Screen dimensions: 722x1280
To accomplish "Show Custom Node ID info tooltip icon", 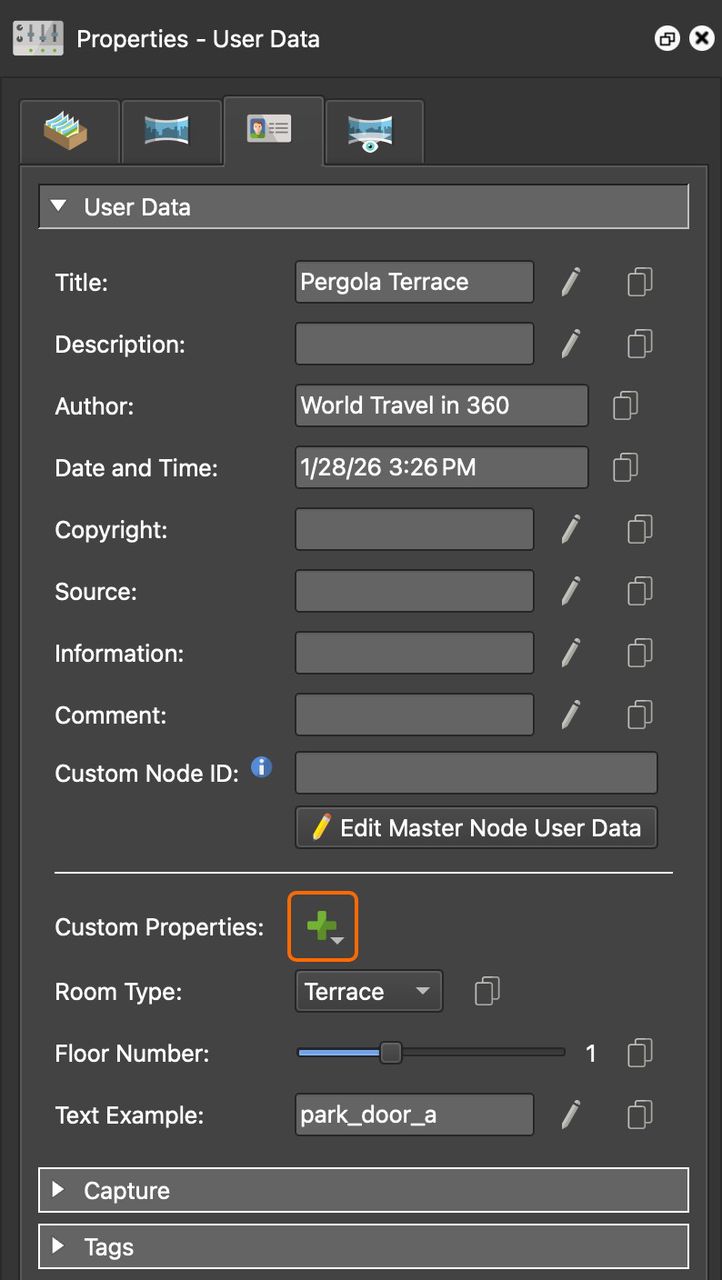I will [261, 768].
